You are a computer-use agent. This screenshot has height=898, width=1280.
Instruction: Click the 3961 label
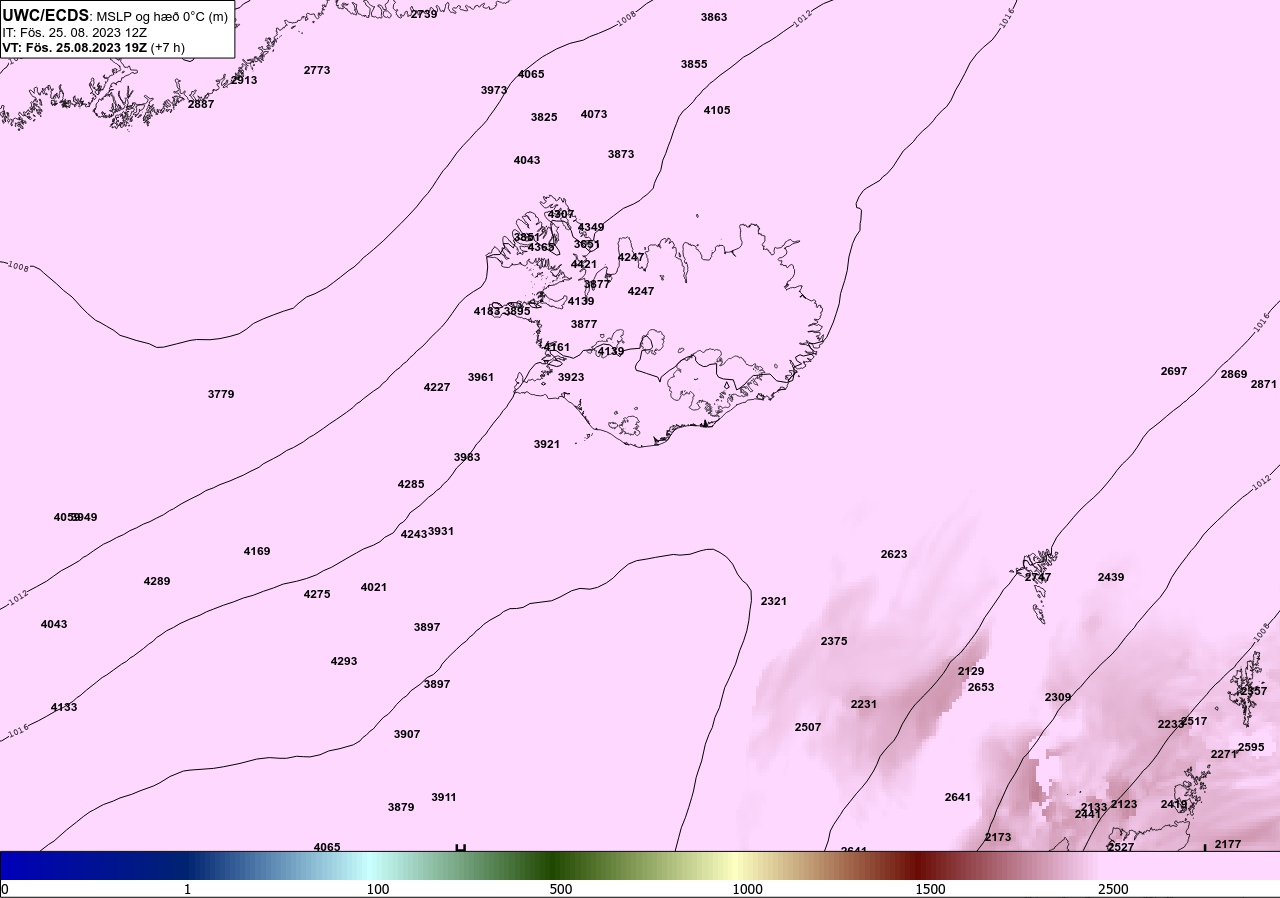(481, 377)
